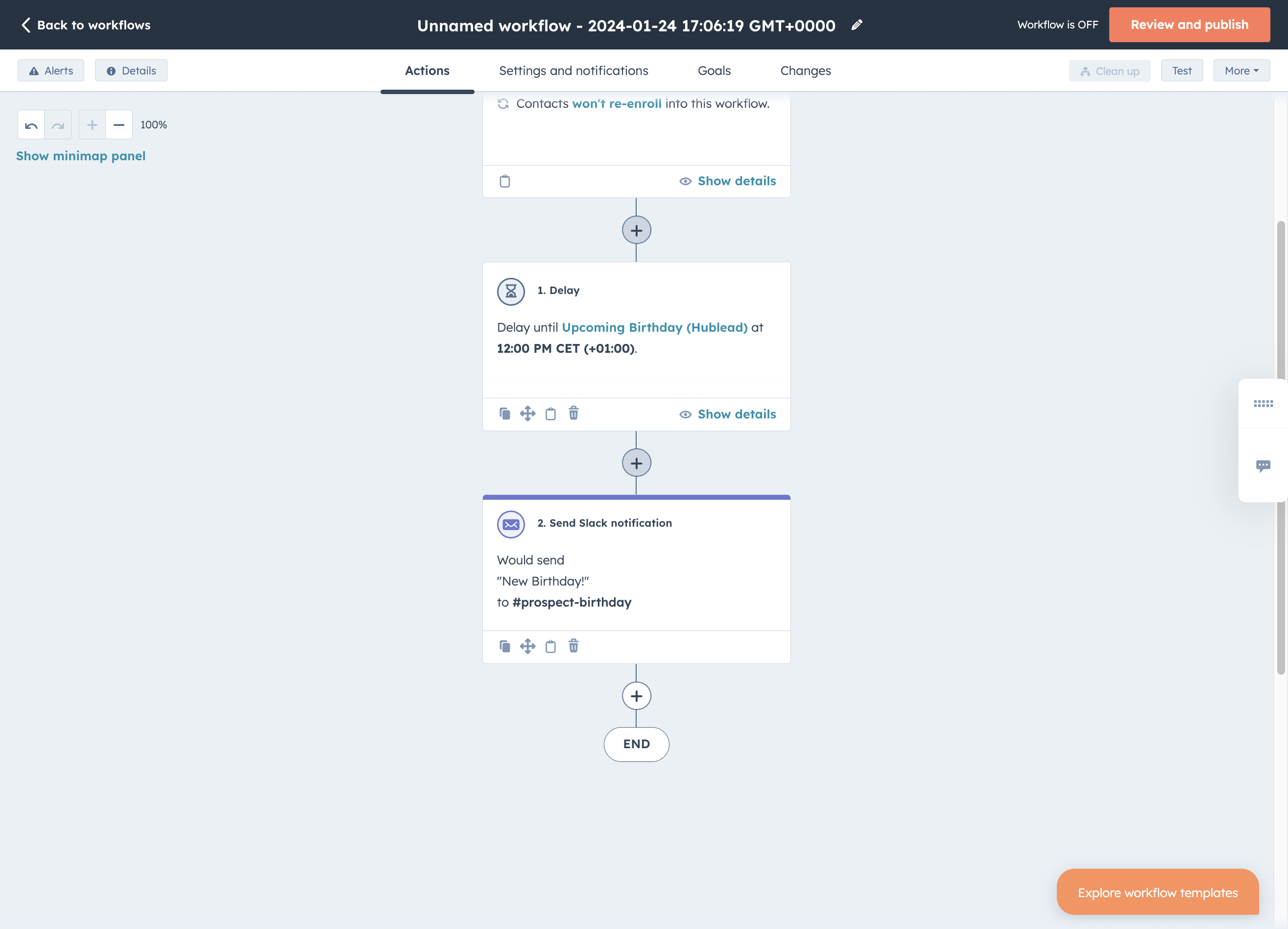
Task: Switch to the Actions tab
Action: tap(427, 71)
